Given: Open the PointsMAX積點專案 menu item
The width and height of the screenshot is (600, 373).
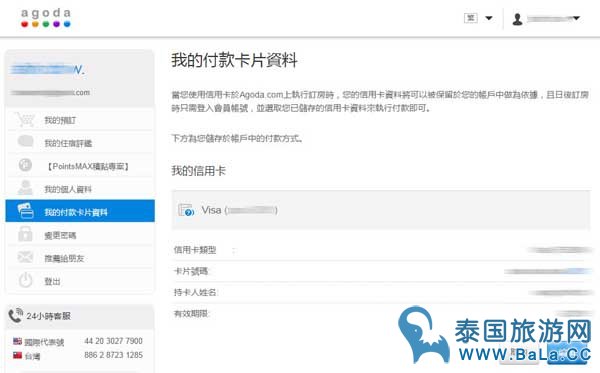Looking at the screenshot, I should pyautogui.click(x=80, y=166).
